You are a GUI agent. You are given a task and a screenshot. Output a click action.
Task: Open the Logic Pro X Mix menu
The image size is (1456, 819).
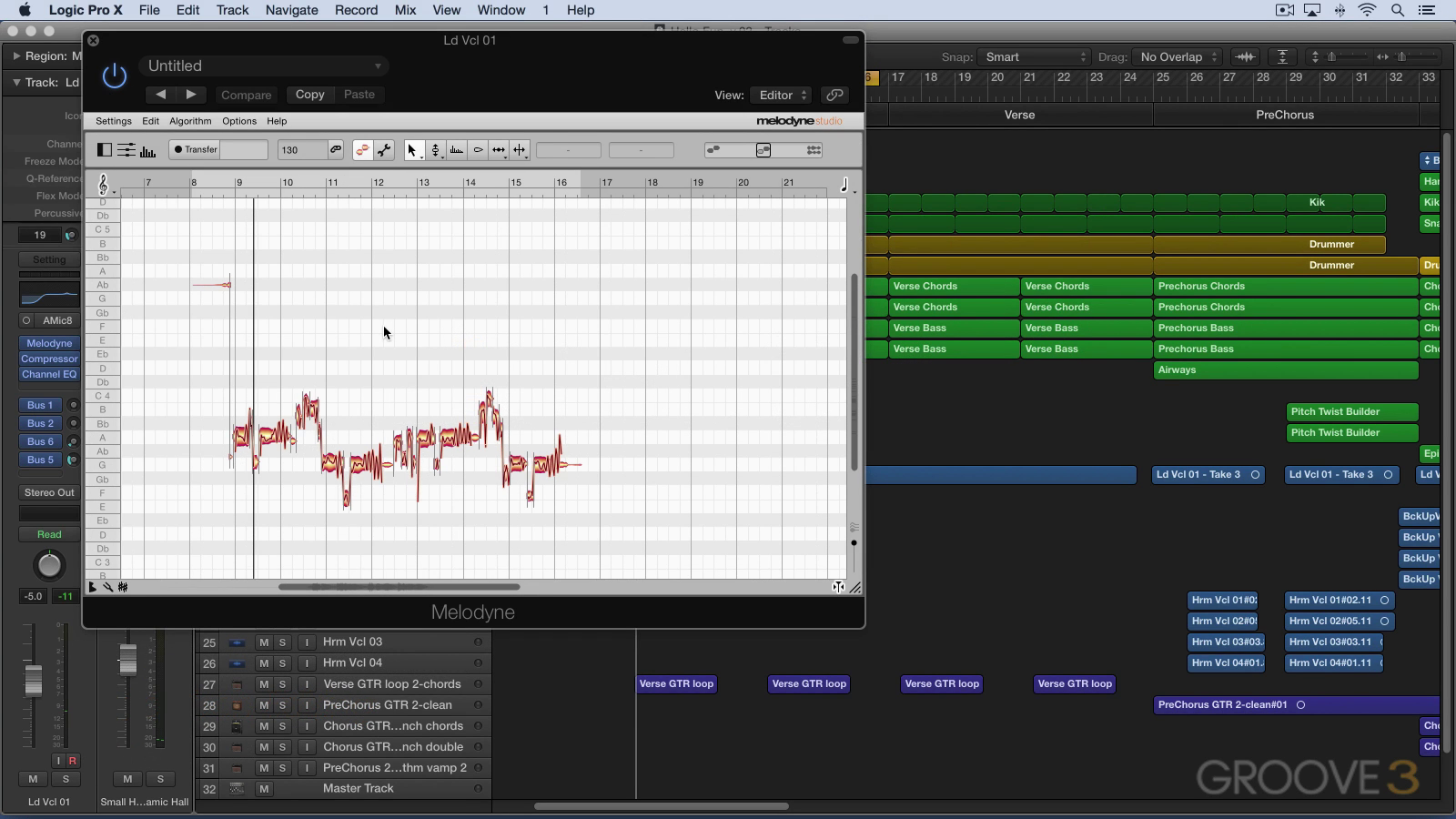click(x=405, y=10)
